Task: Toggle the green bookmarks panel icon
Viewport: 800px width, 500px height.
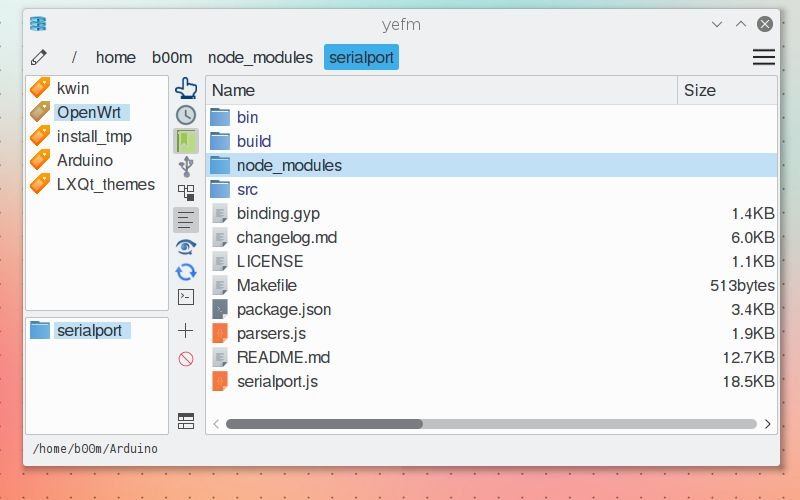Action: point(186,141)
